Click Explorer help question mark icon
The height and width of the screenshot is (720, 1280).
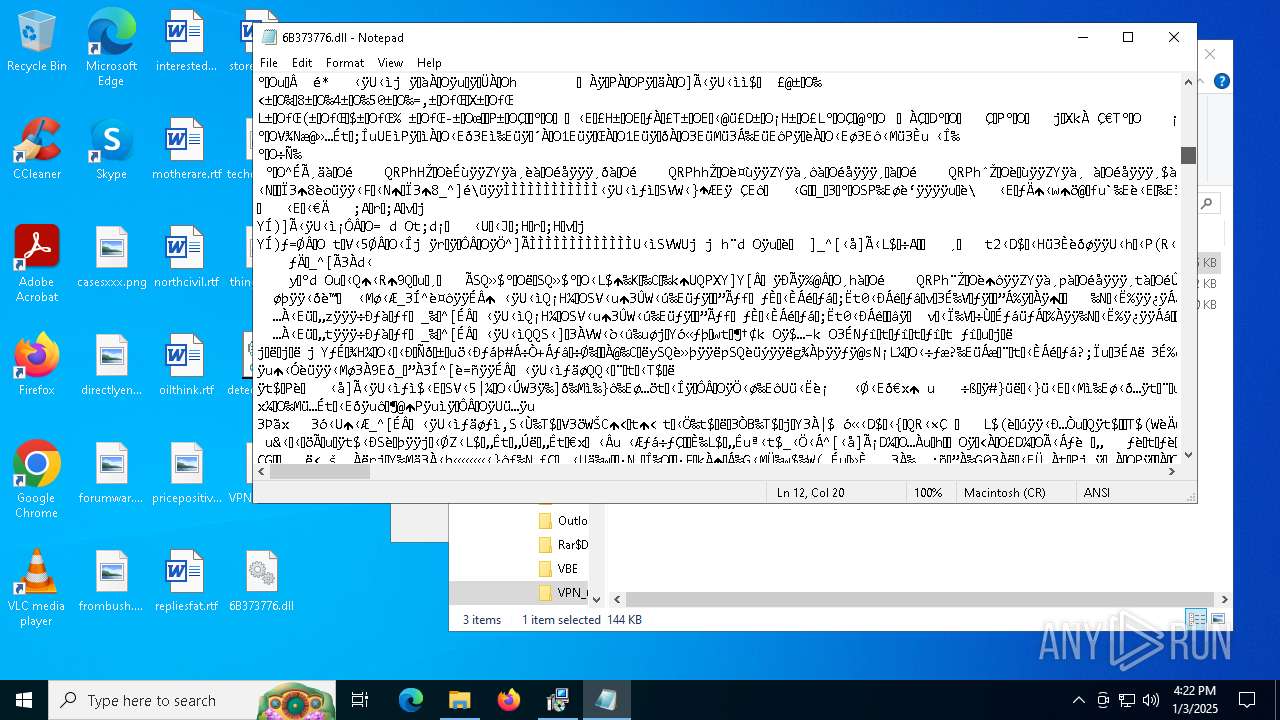coord(1221,81)
